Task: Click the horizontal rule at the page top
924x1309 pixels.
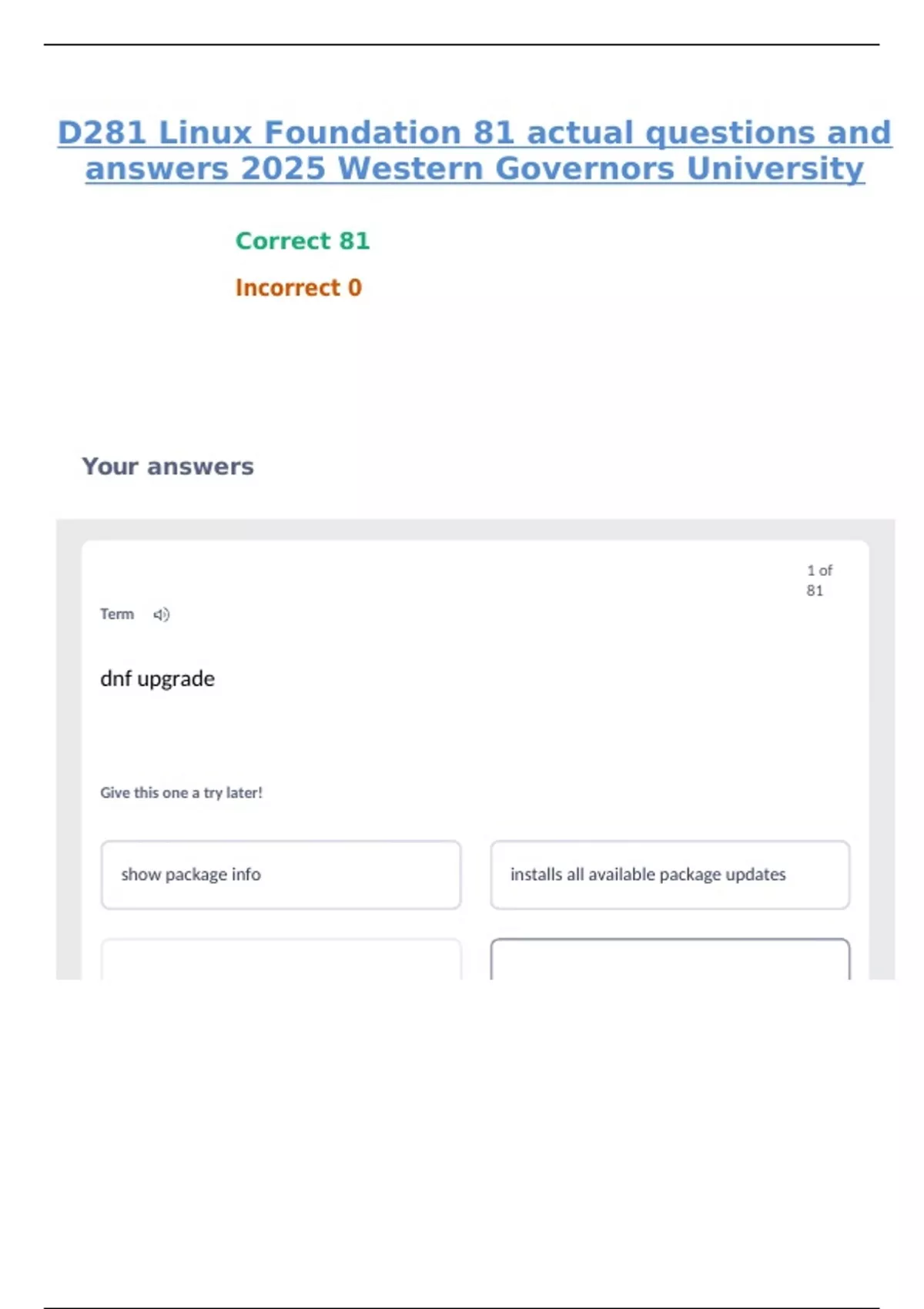Action: (x=461, y=45)
